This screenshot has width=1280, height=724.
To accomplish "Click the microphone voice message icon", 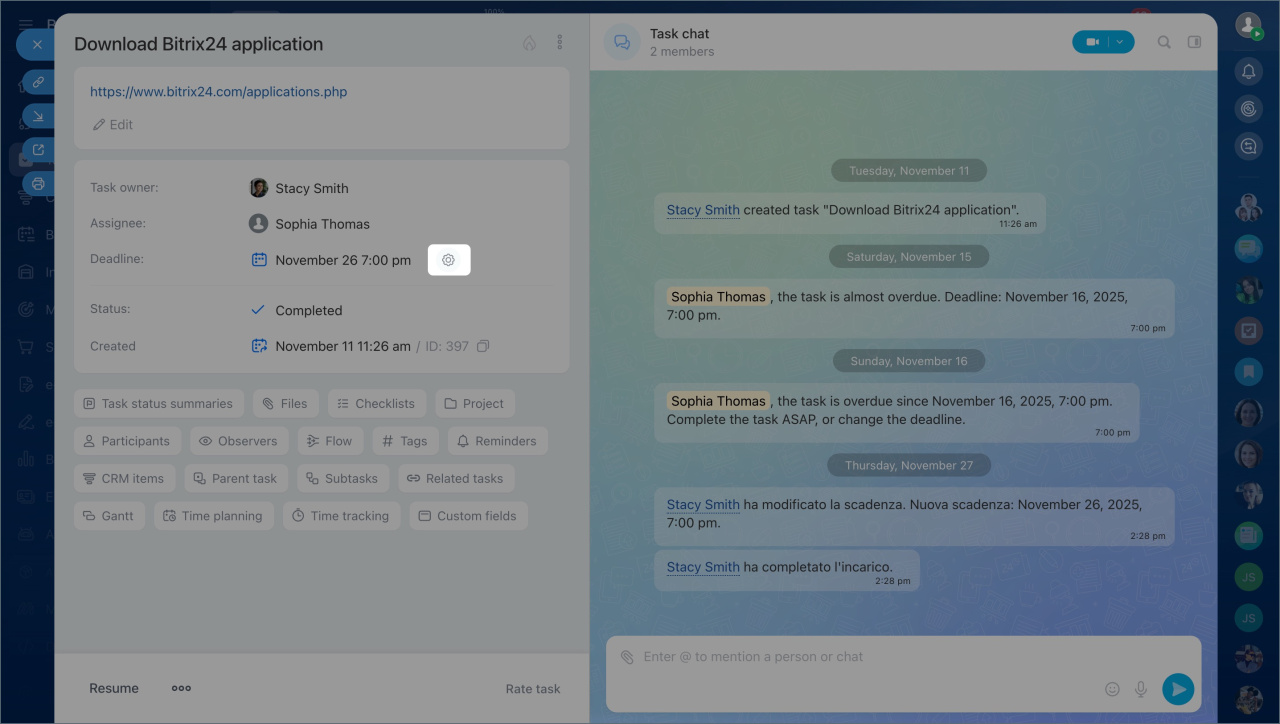I will tap(1140, 689).
